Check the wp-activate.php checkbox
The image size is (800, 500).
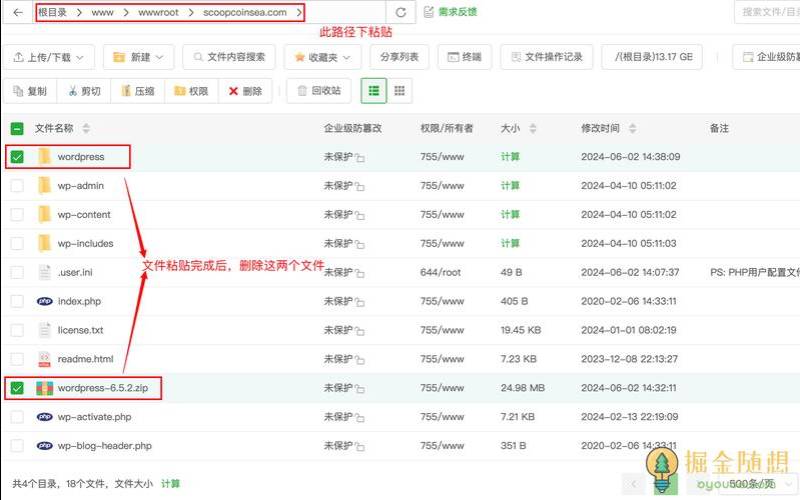(x=17, y=417)
